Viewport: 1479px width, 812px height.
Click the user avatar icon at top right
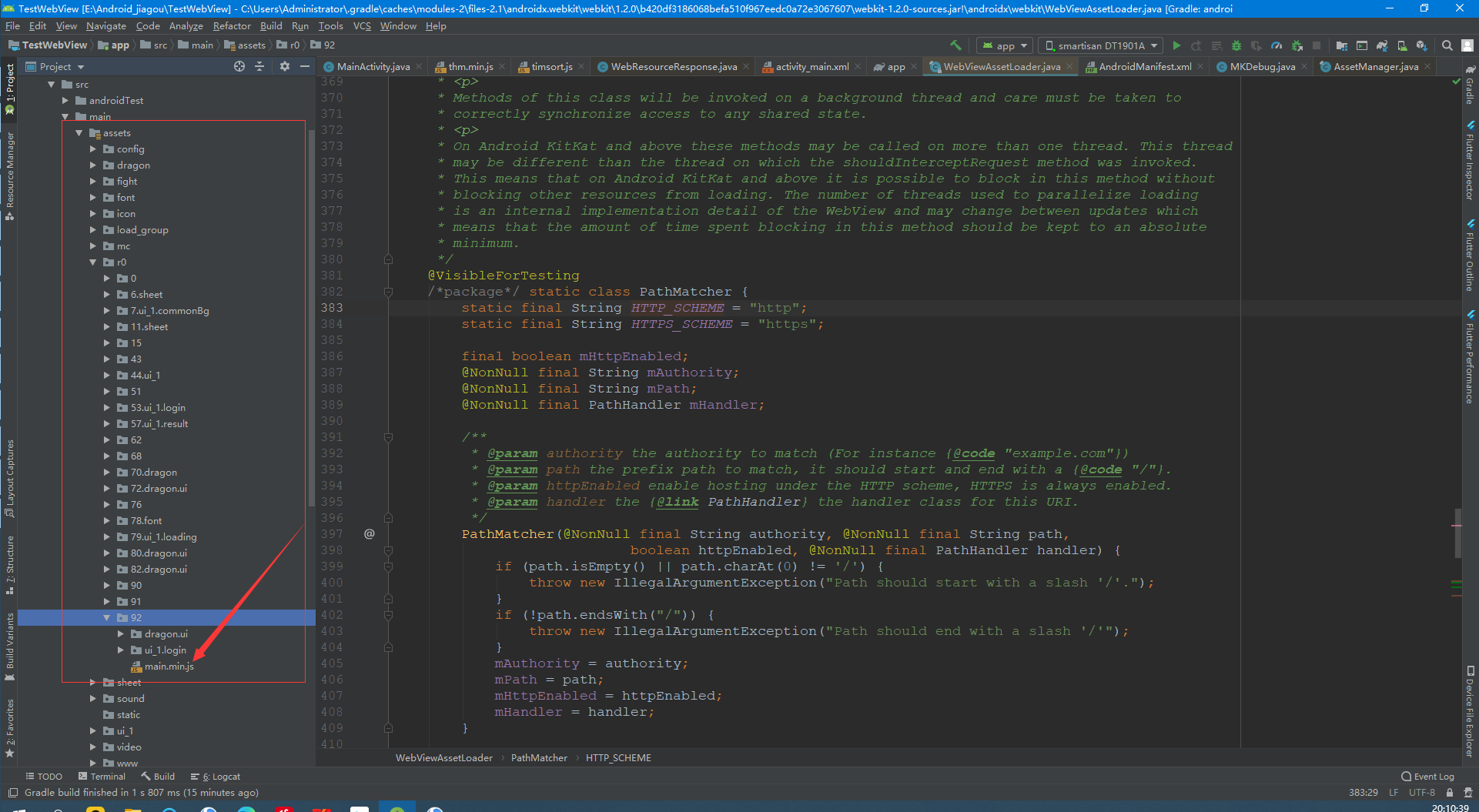(x=1469, y=45)
